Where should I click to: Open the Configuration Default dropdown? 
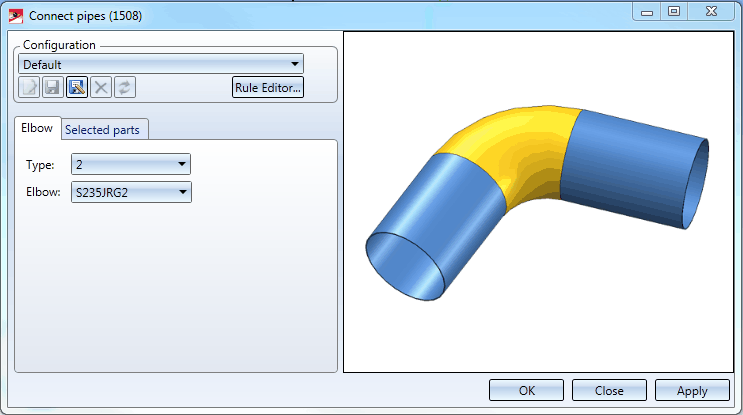click(161, 64)
